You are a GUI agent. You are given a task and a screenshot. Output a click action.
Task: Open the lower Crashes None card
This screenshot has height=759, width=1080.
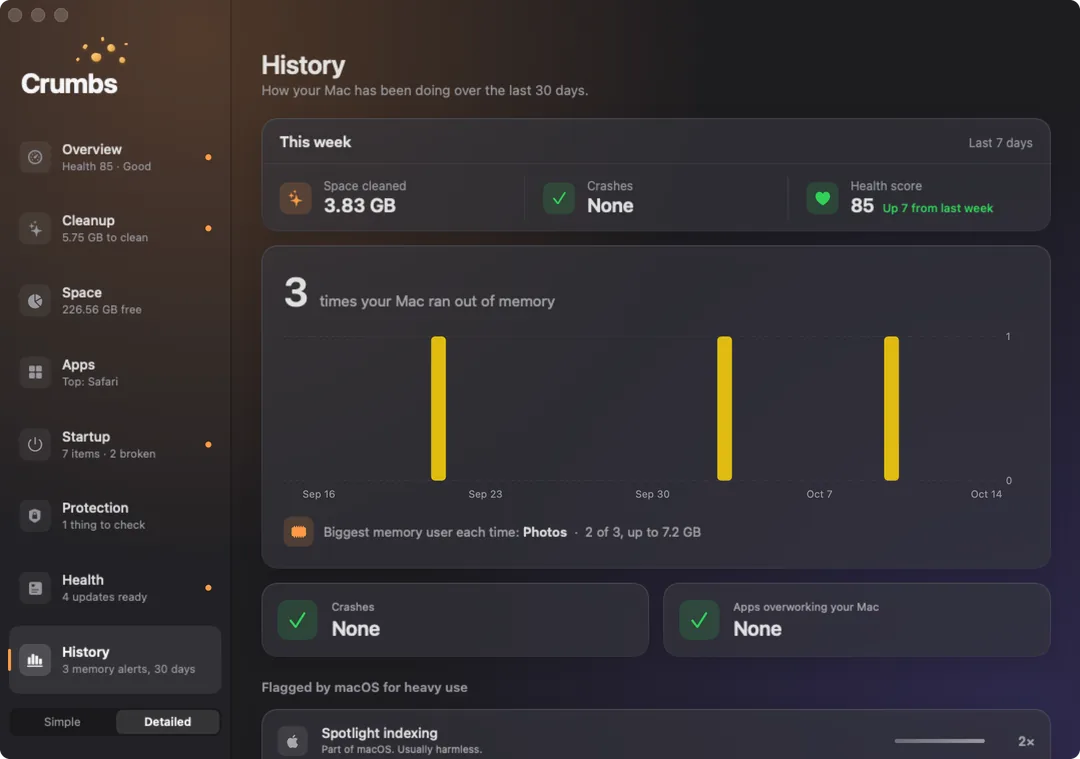click(x=455, y=620)
